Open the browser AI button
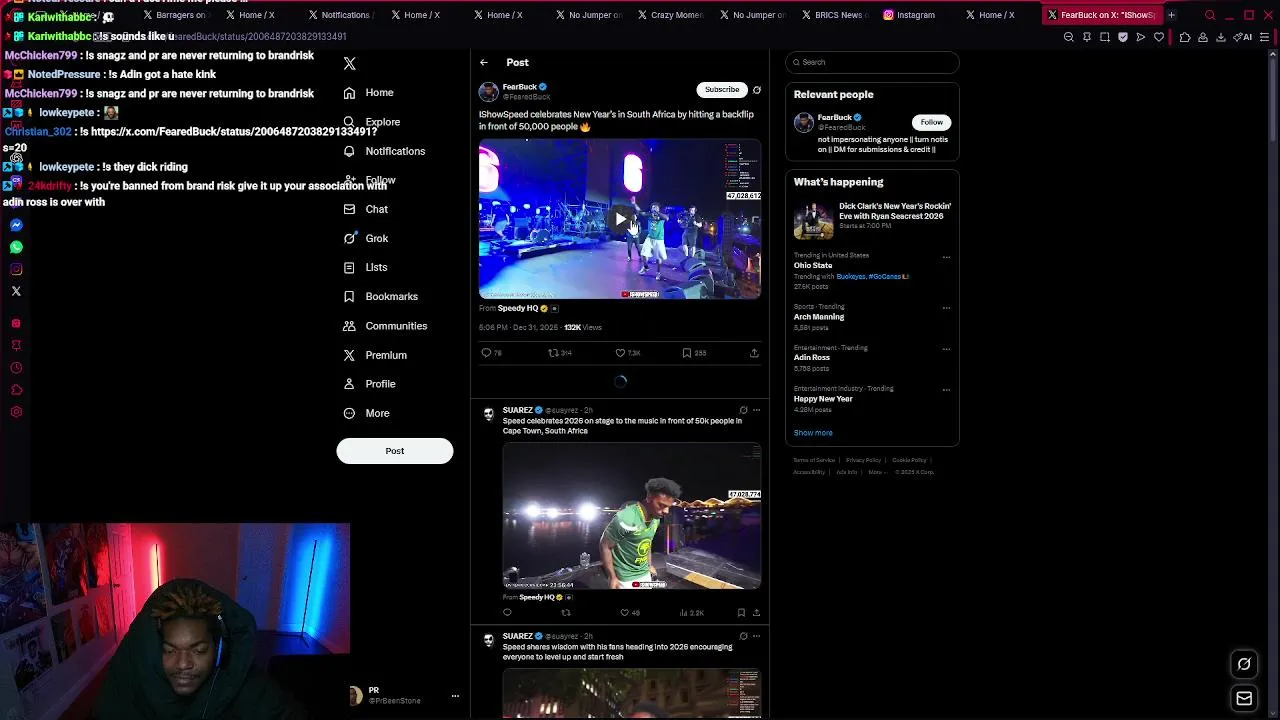Viewport: 1280px width, 720px height. (x=1243, y=37)
